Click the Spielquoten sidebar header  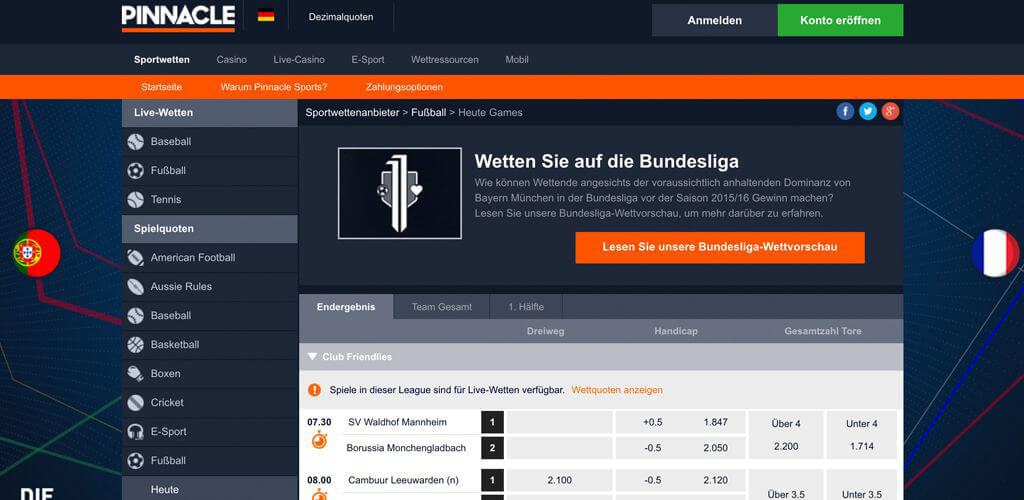(x=210, y=229)
